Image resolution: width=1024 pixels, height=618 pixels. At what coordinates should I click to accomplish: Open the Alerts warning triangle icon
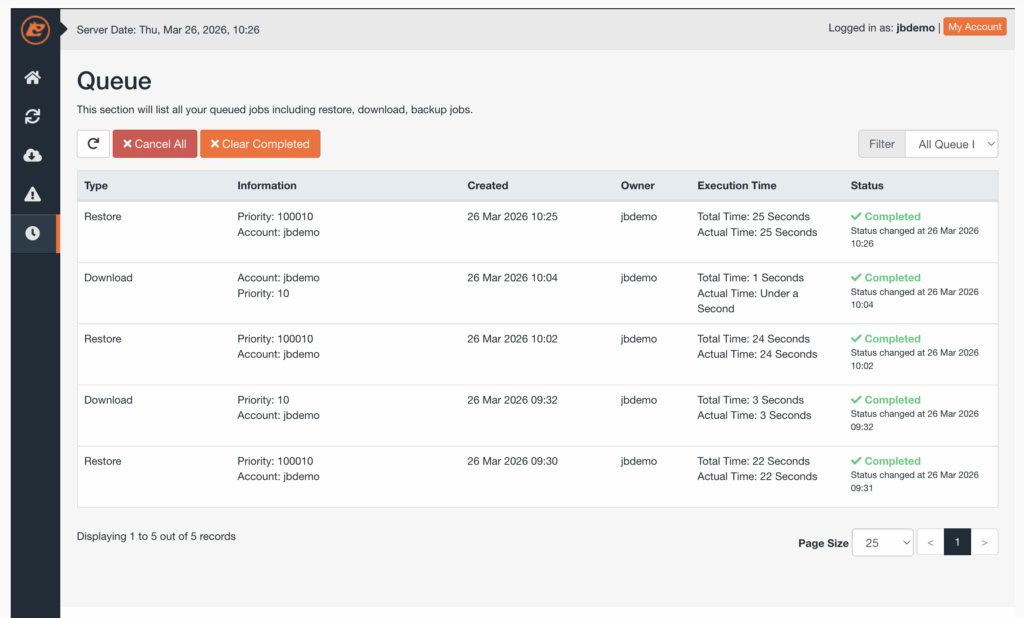(x=33, y=194)
